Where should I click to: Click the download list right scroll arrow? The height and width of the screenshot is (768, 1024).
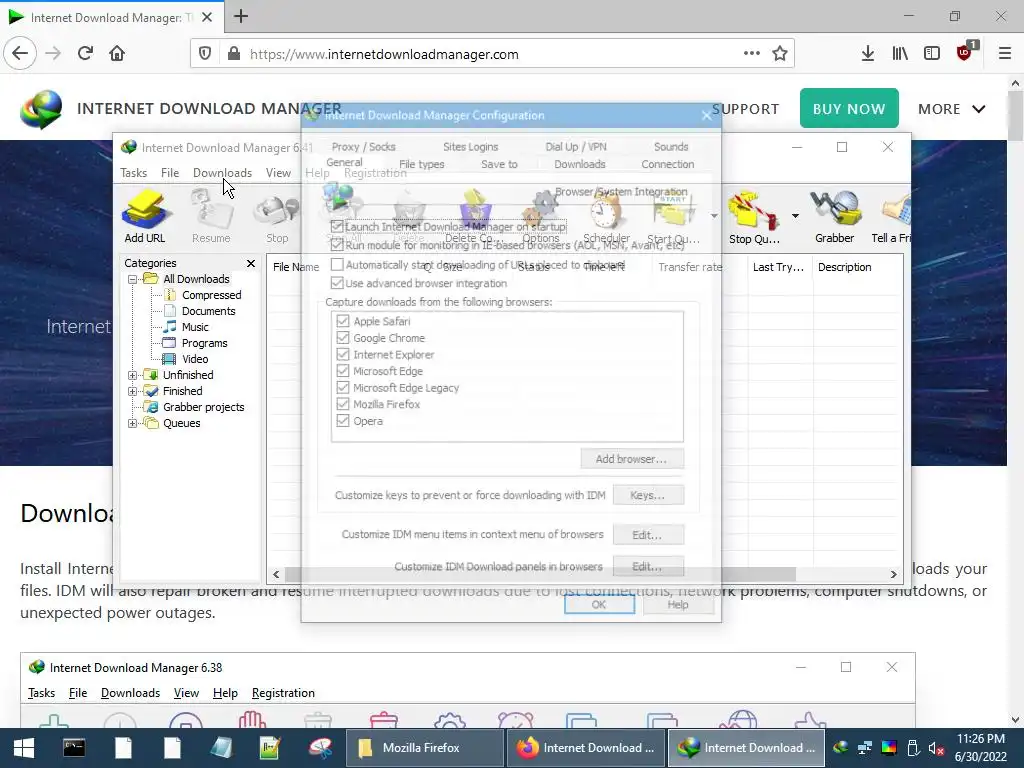click(893, 575)
